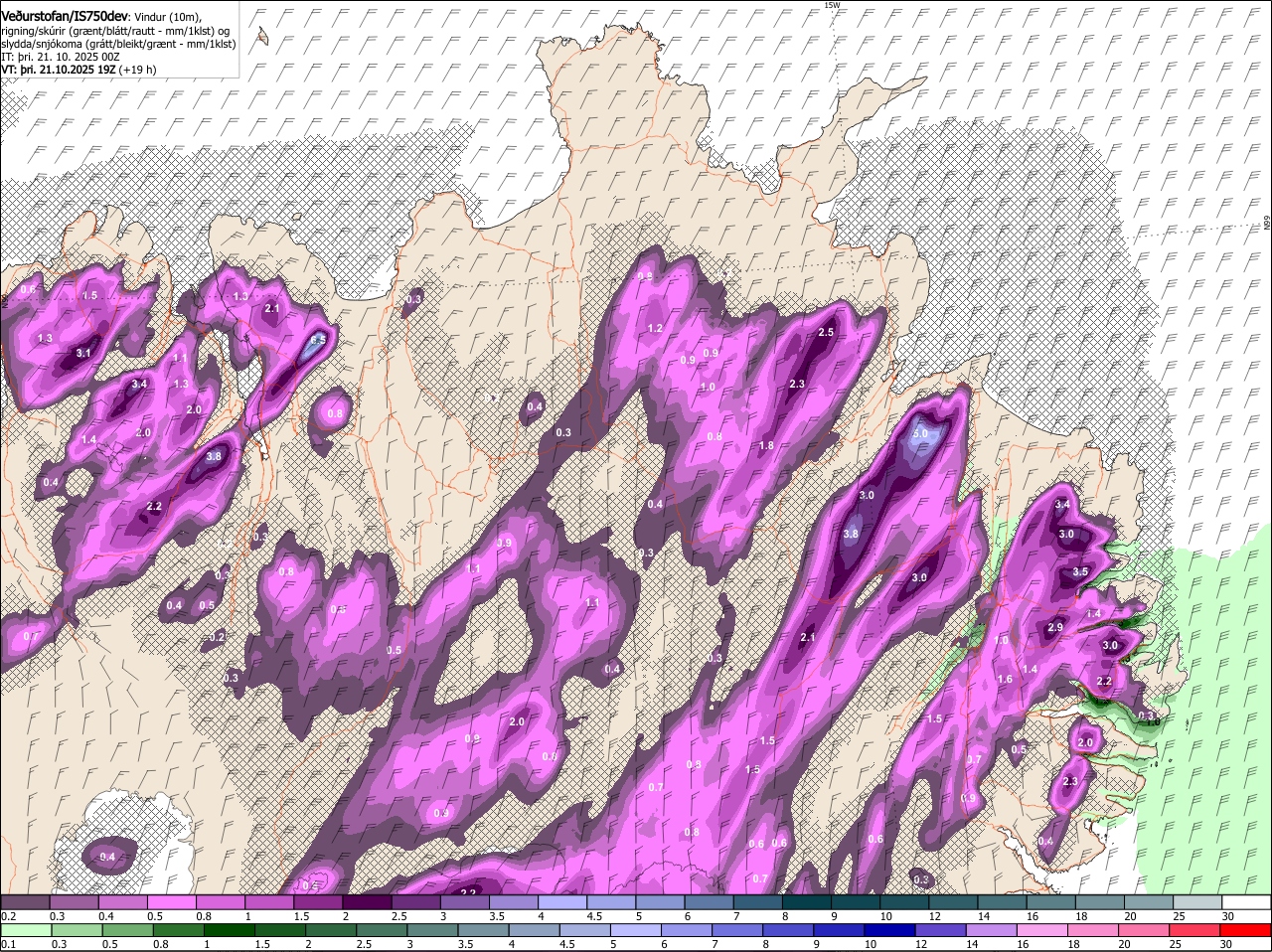Click top legend swatch between 5 and 6
The width and height of the screenshot is (1272, 952).
660,902
